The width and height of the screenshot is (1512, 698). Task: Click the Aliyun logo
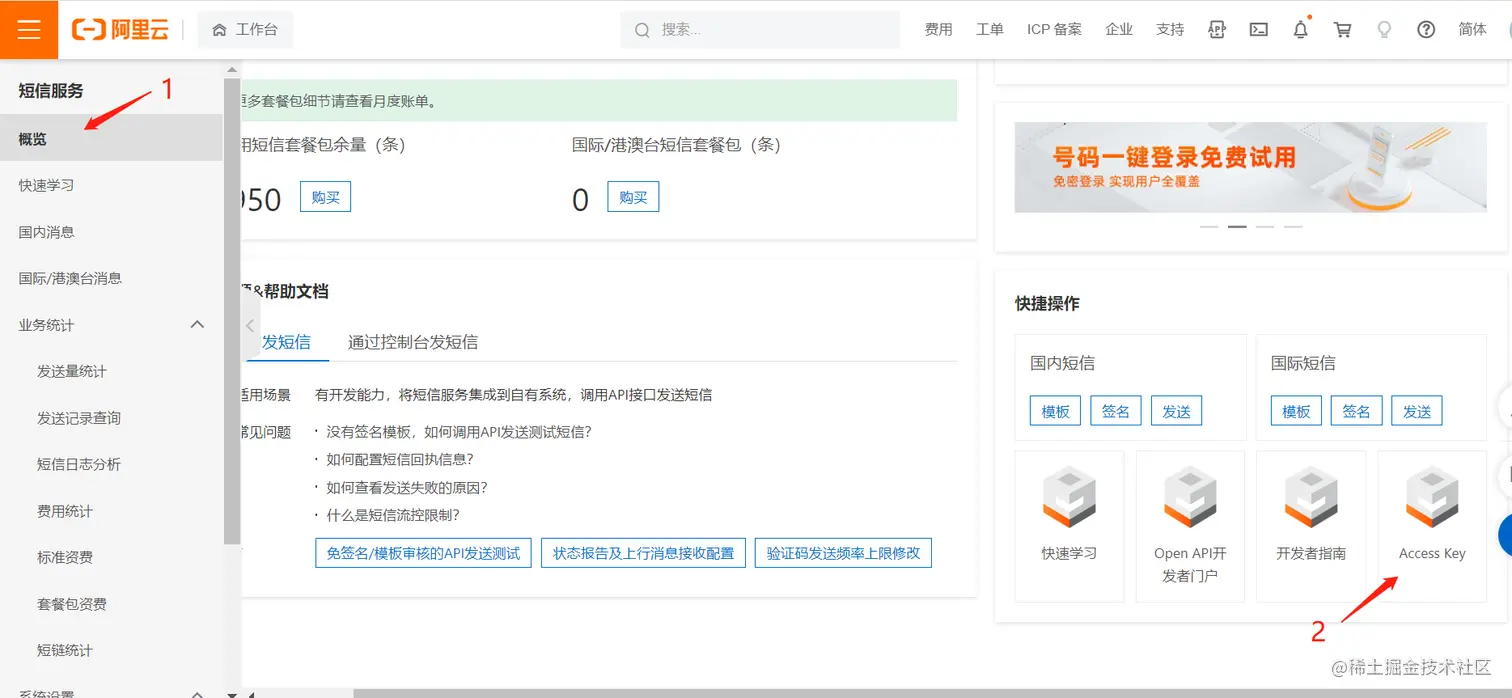120,30
